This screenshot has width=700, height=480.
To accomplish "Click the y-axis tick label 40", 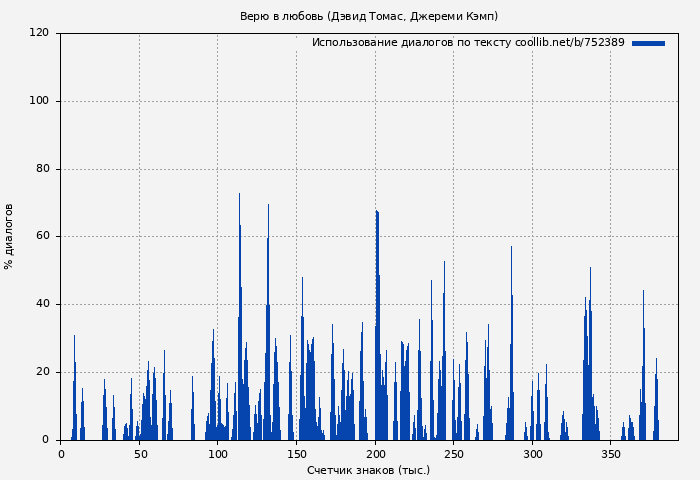I will pos(42,304).
